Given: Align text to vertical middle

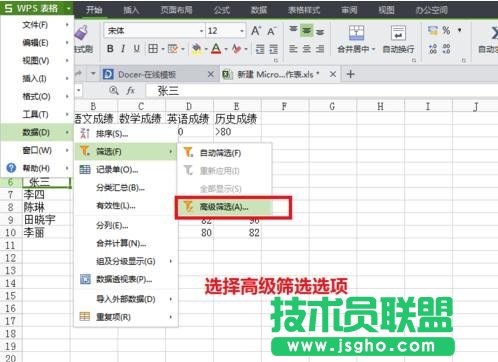Looking at the screenshot, I should (x=307, y=31).
